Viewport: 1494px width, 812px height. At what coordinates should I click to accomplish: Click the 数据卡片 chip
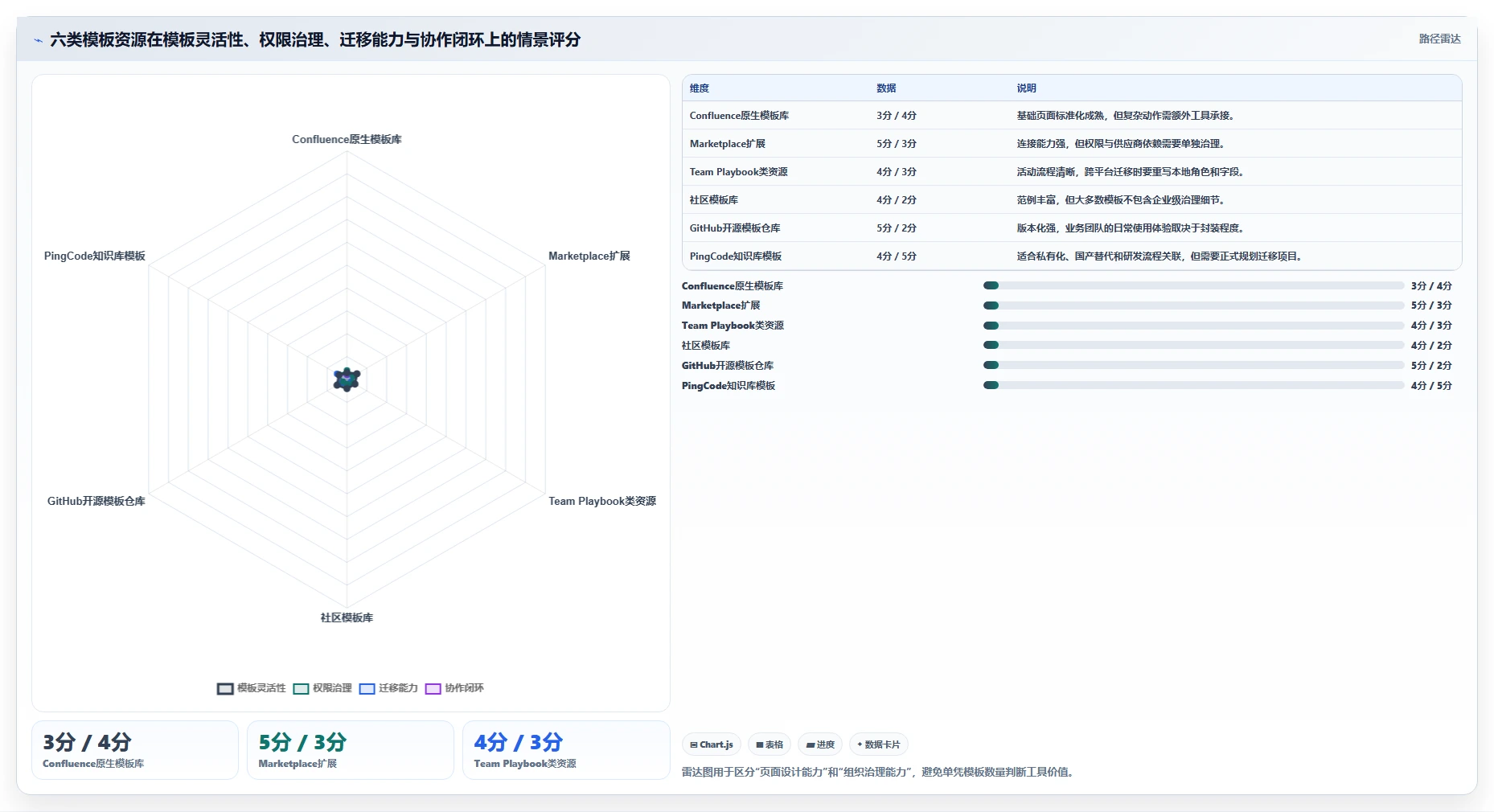[879, 744]
